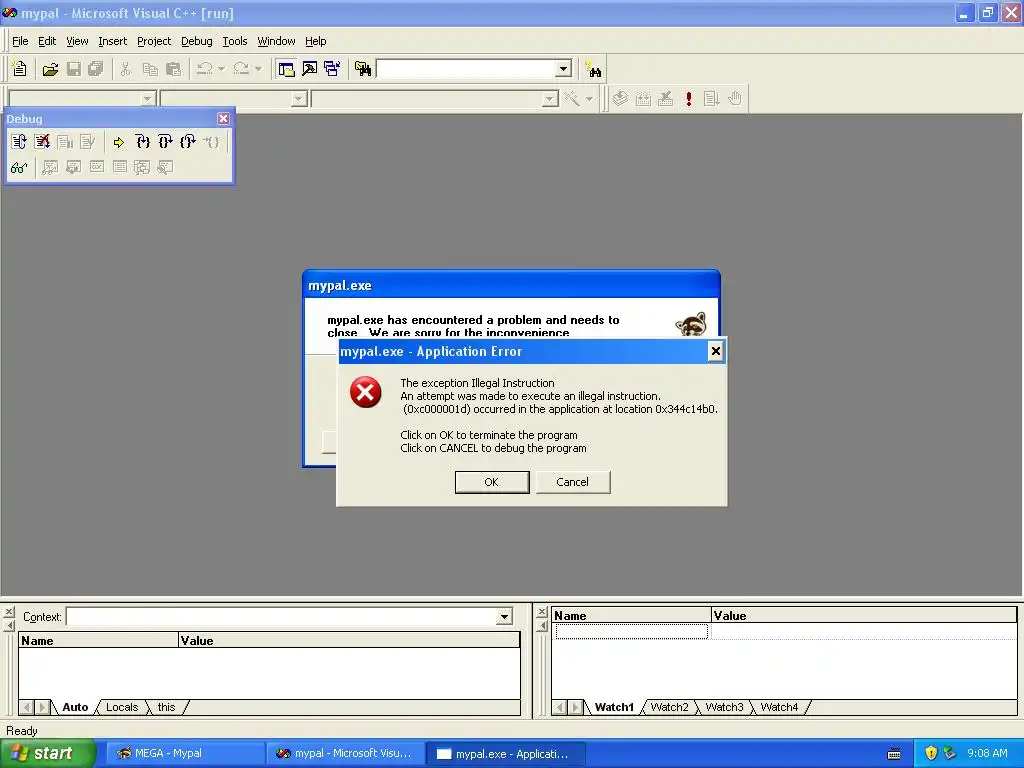Click the Step Out icon
Image resolution: width=1024 pixels, height=768 pixels.
point(188,141)
